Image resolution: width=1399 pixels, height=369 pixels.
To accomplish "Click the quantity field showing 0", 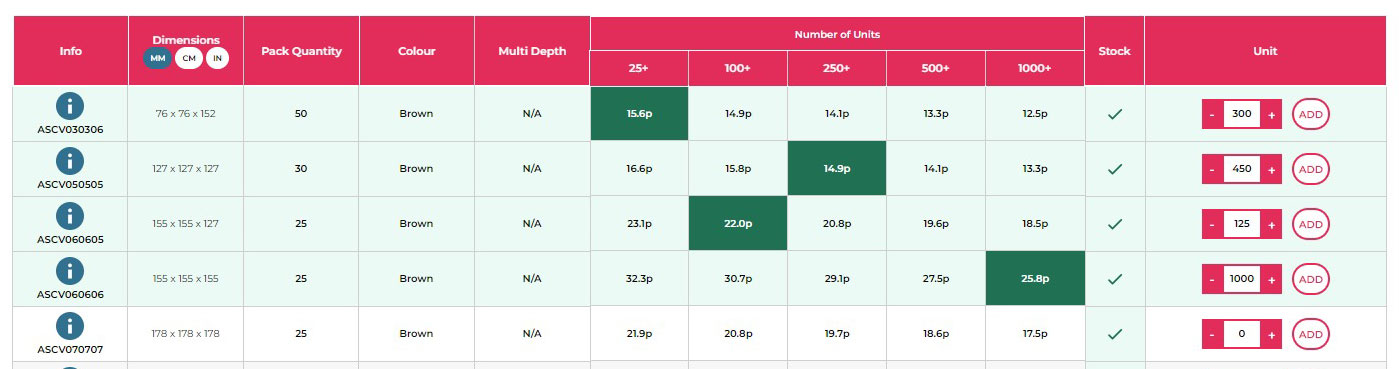I will pyautogui.click(x=1242, y=334).
